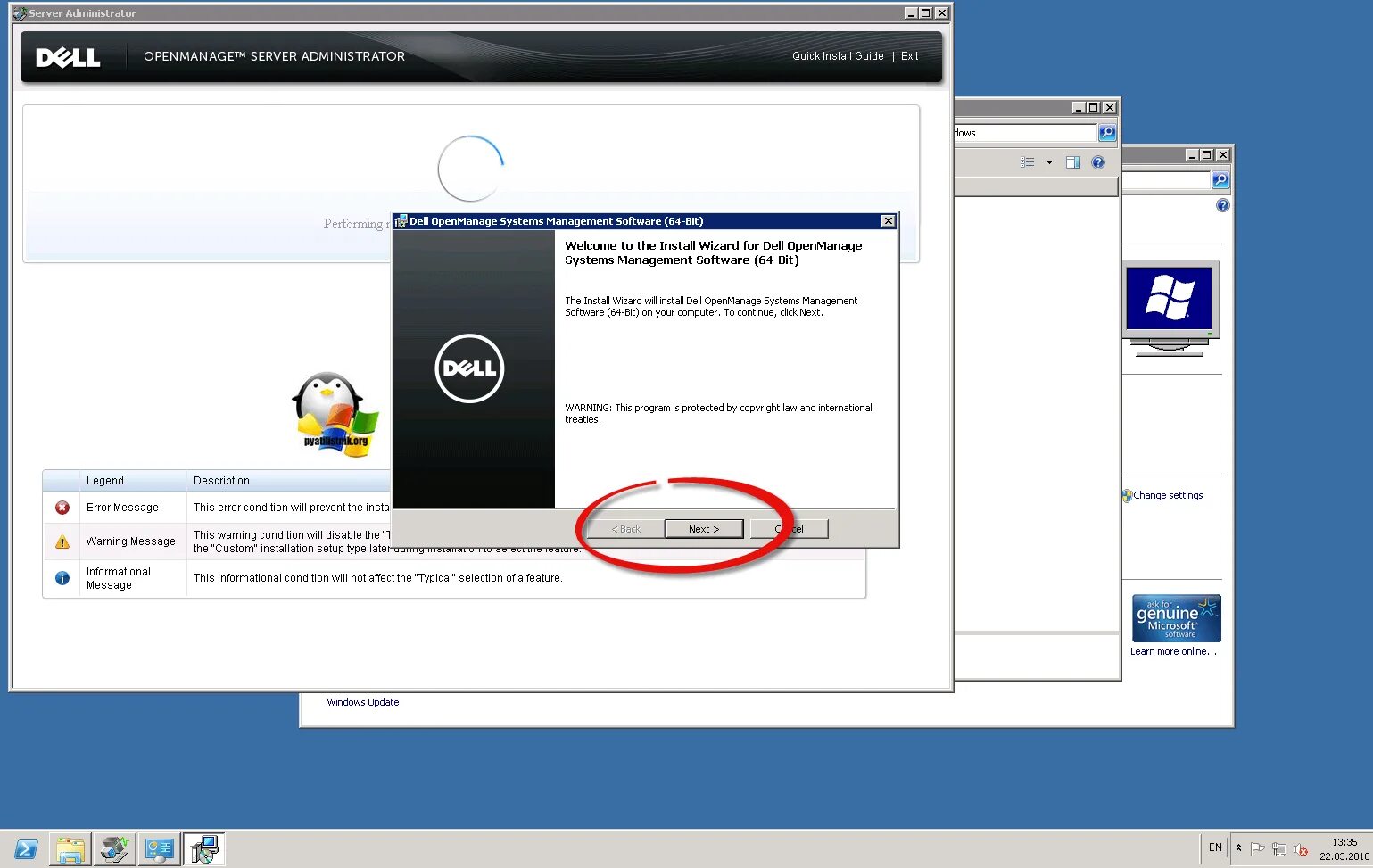Screen dimensions: 1373x868
Task: Switch to the installer taskbar icon
Action: (x=203, y=849)
